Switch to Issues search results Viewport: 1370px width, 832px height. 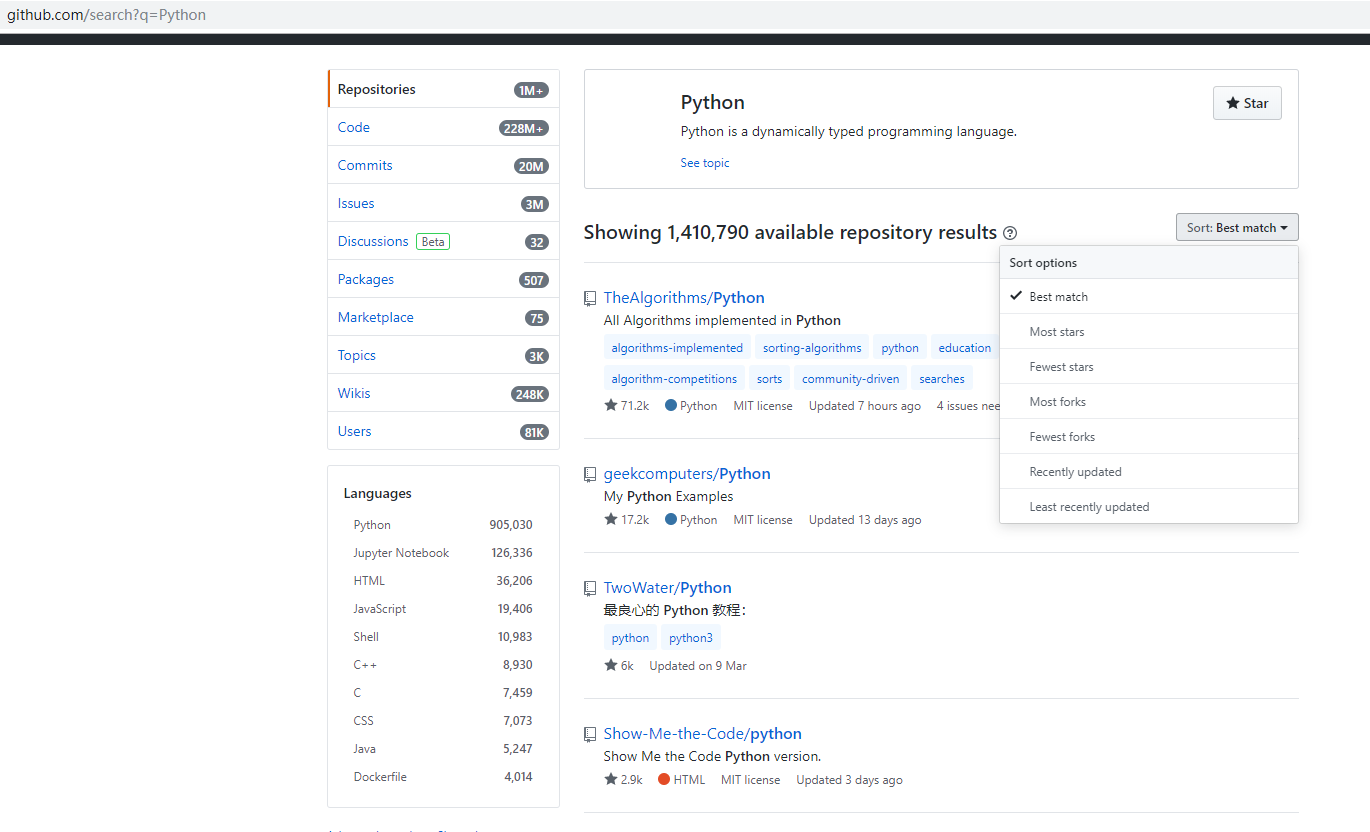[443, 203]
